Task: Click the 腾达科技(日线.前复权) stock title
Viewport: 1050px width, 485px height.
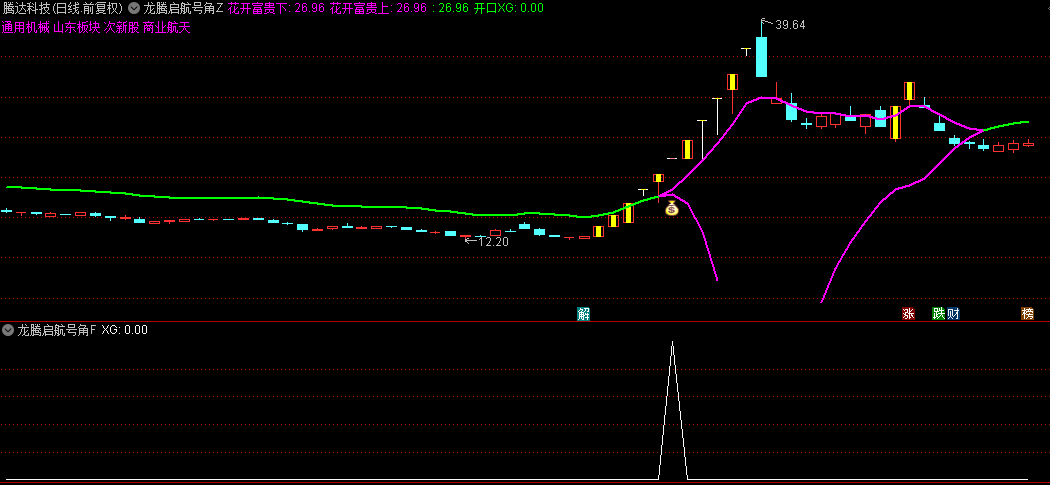Action: click(x=63, y=9)
